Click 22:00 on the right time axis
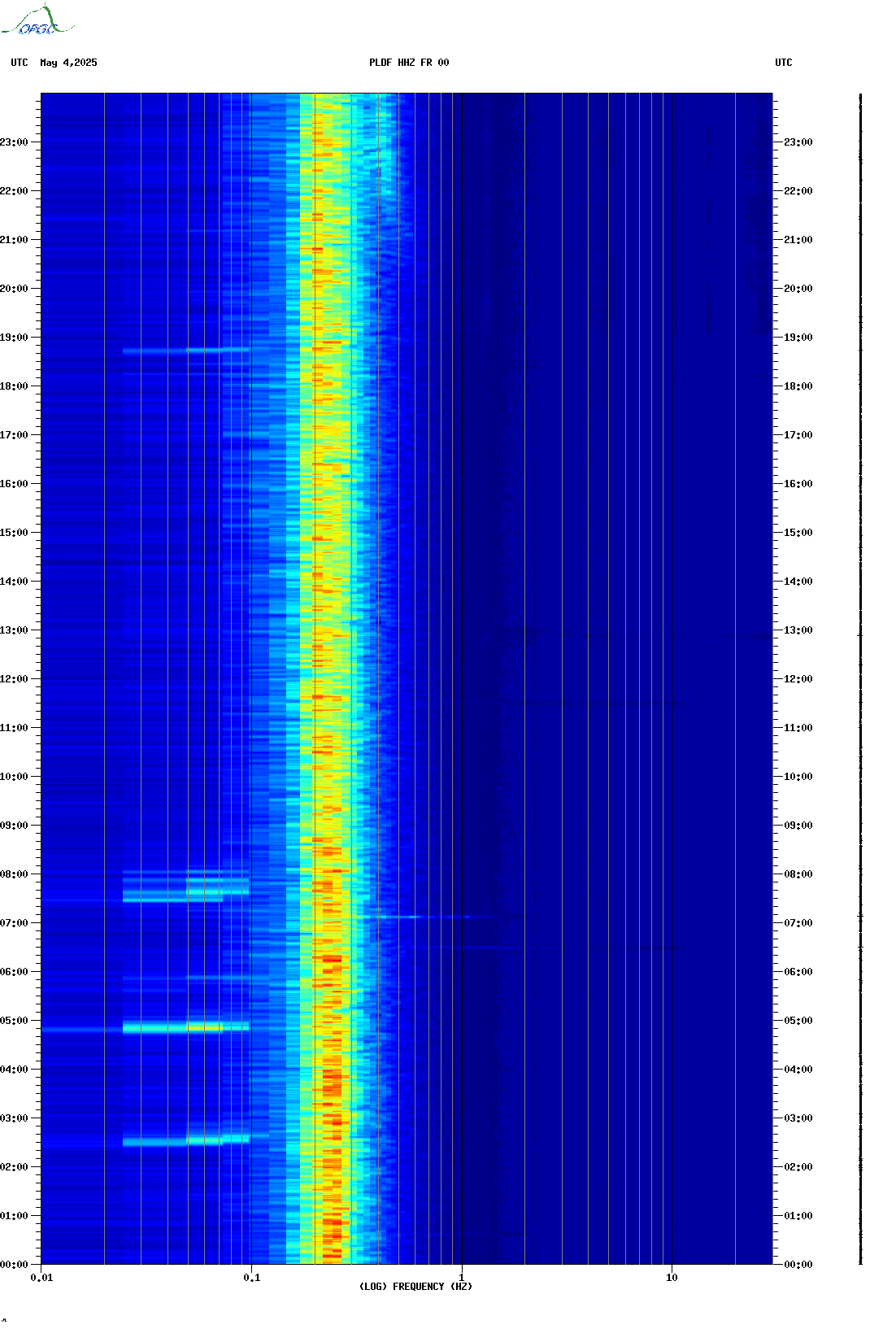The image size is (896, 1329). click(x=798, y=191)
